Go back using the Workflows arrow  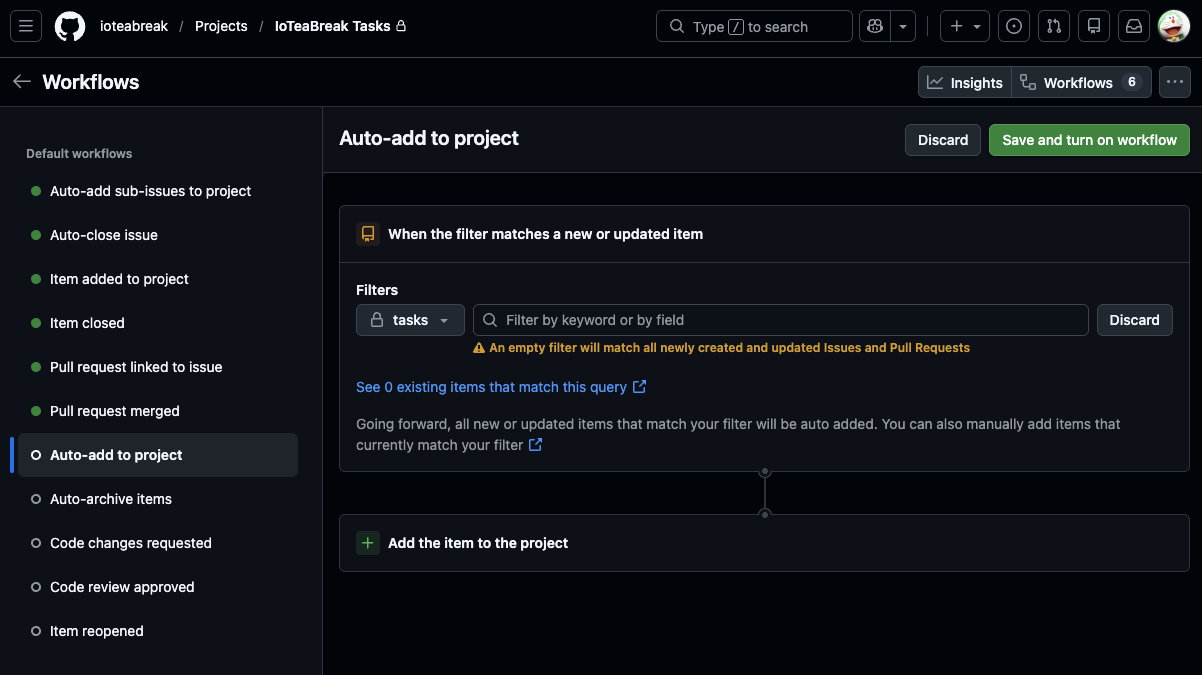22,82
